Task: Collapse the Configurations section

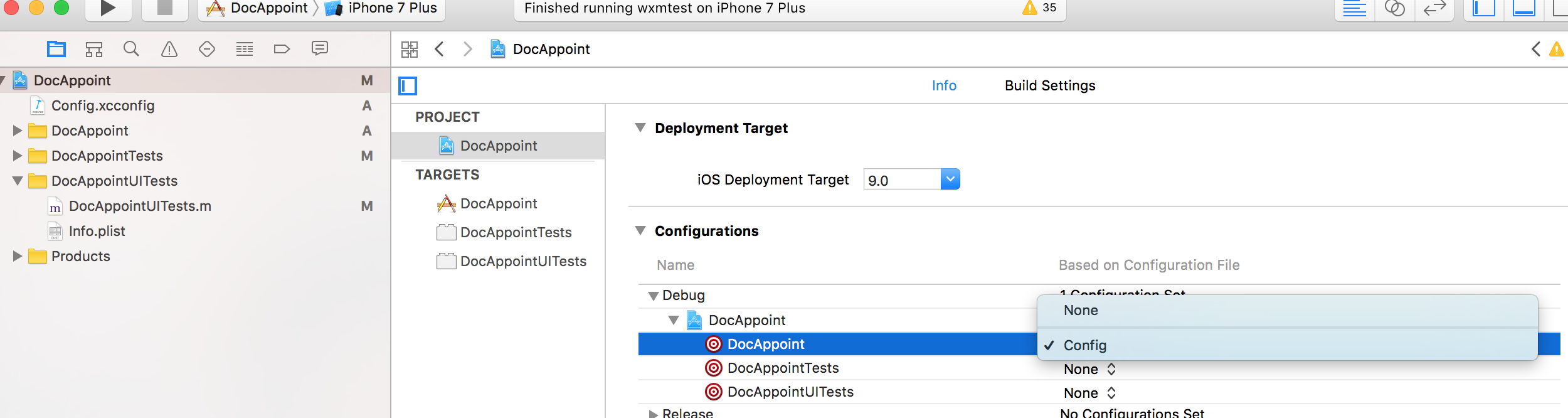Action: coord(640,231)
